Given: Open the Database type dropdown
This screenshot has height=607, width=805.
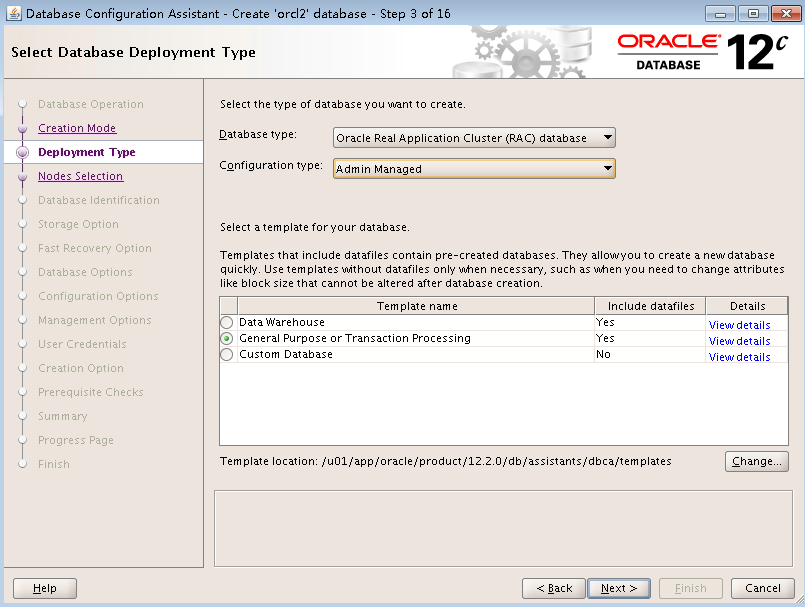Looking at the screenshot, I should click(x=474, y=138).
